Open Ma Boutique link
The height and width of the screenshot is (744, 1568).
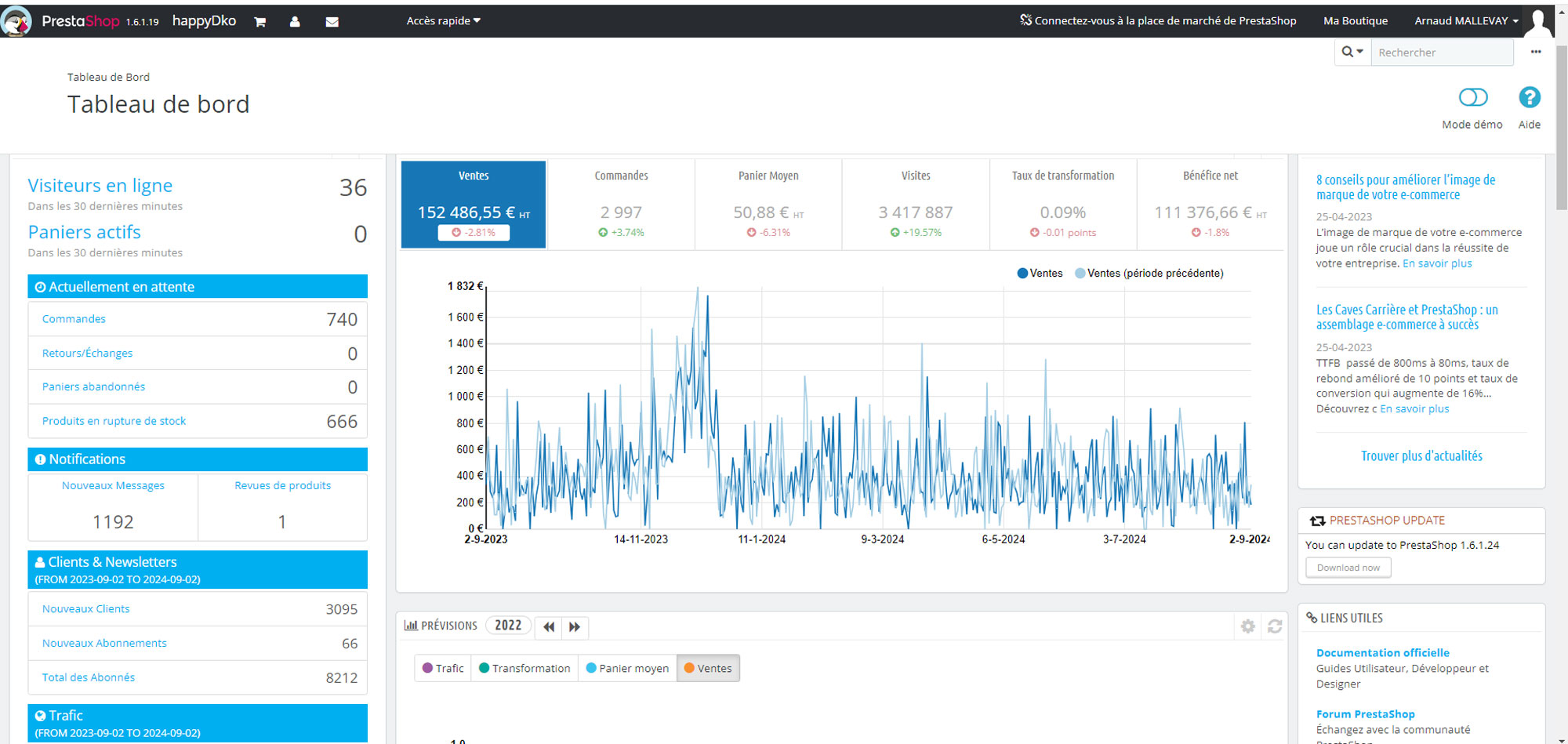[1356, 21]
